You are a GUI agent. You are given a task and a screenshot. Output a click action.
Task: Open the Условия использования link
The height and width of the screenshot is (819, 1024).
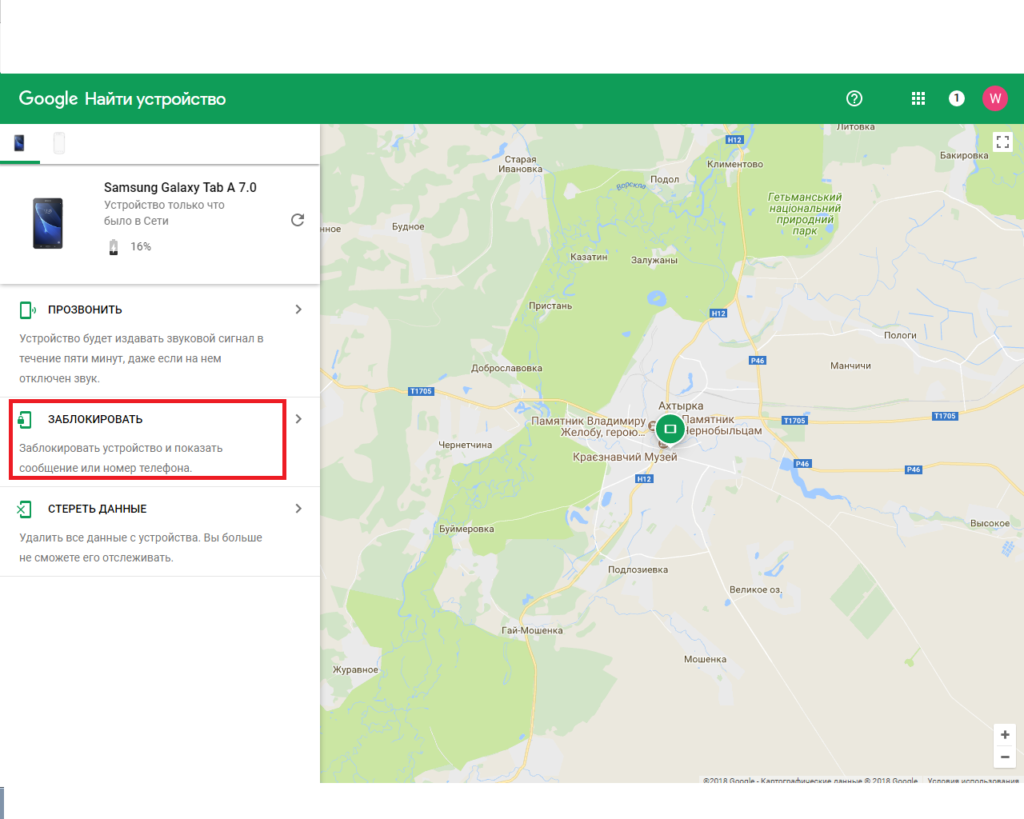coord(973,780)
